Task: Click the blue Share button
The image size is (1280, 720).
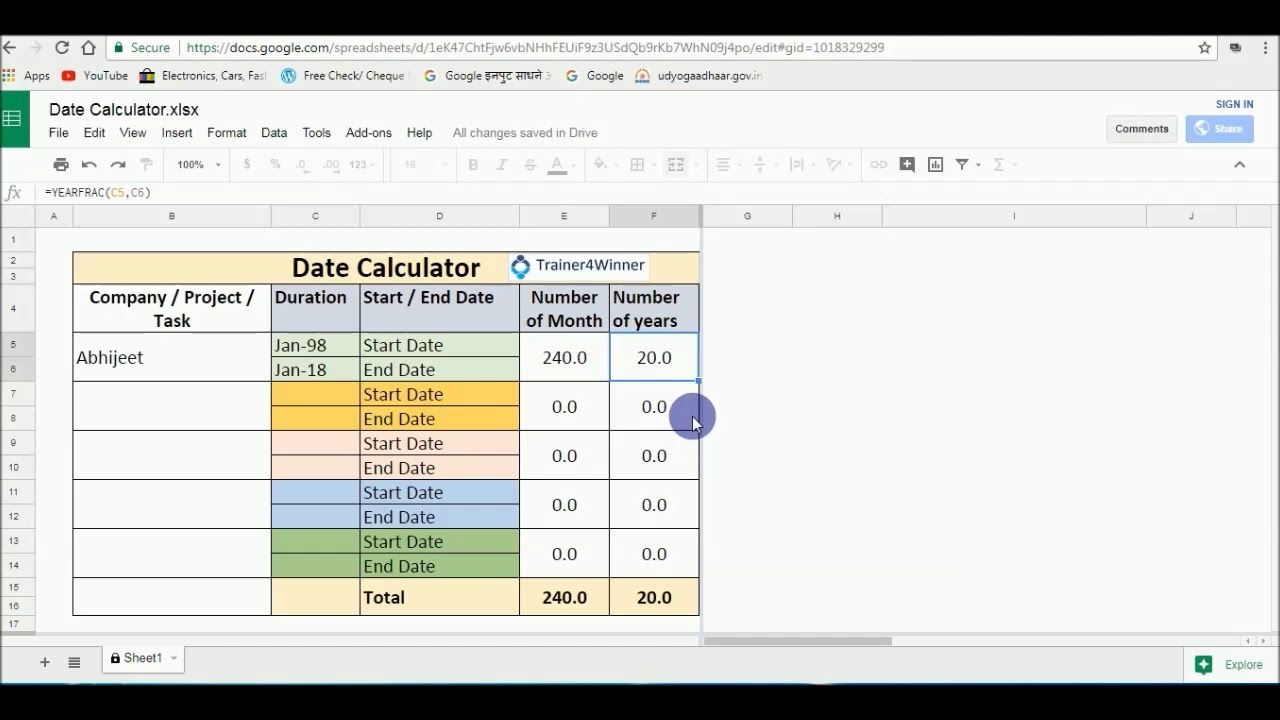Action: [1219, 129]
